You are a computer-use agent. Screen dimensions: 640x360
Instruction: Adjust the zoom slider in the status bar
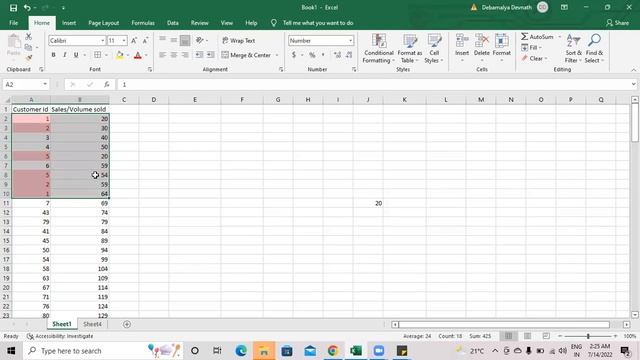tap(588, 336)
